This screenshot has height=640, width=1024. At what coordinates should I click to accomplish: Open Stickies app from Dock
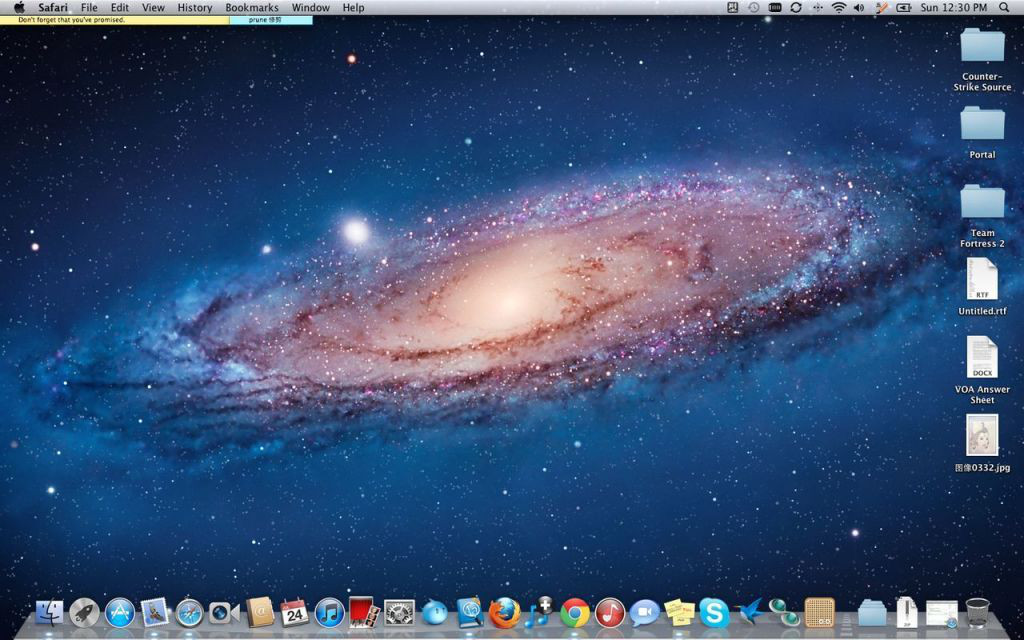click(679, 612)
